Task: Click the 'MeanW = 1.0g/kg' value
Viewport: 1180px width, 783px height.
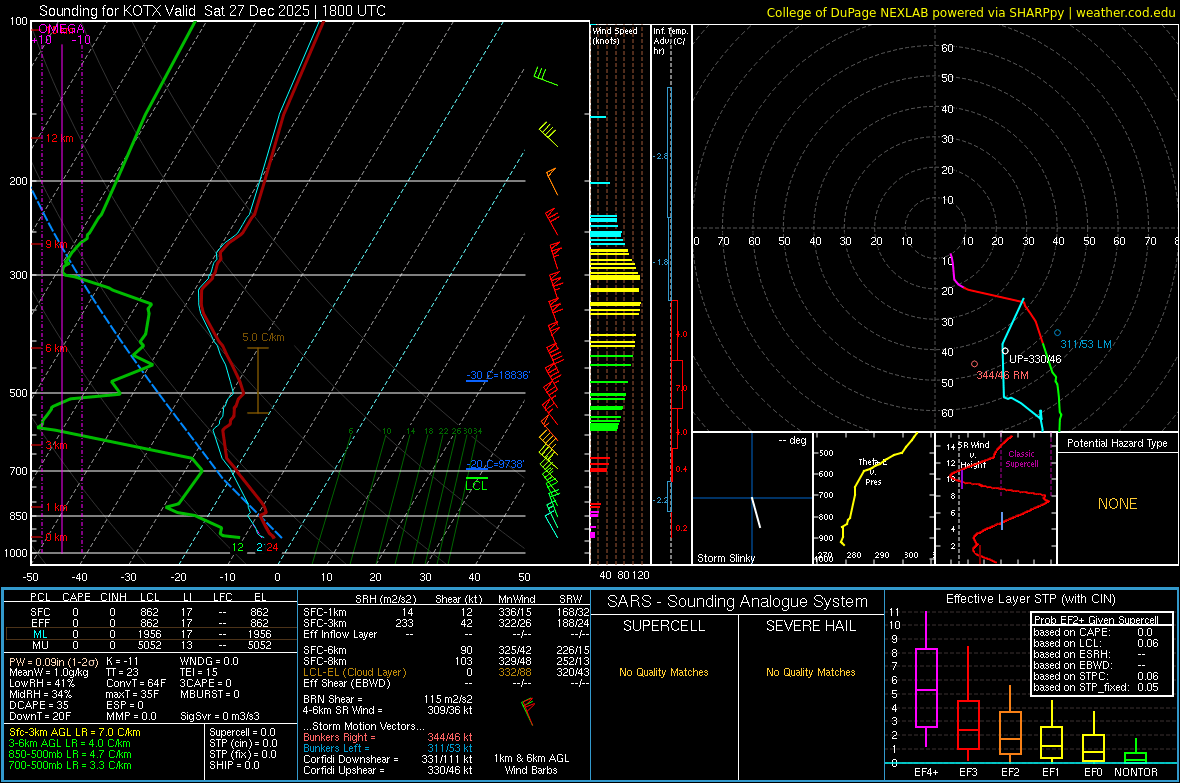Action: 49,672
